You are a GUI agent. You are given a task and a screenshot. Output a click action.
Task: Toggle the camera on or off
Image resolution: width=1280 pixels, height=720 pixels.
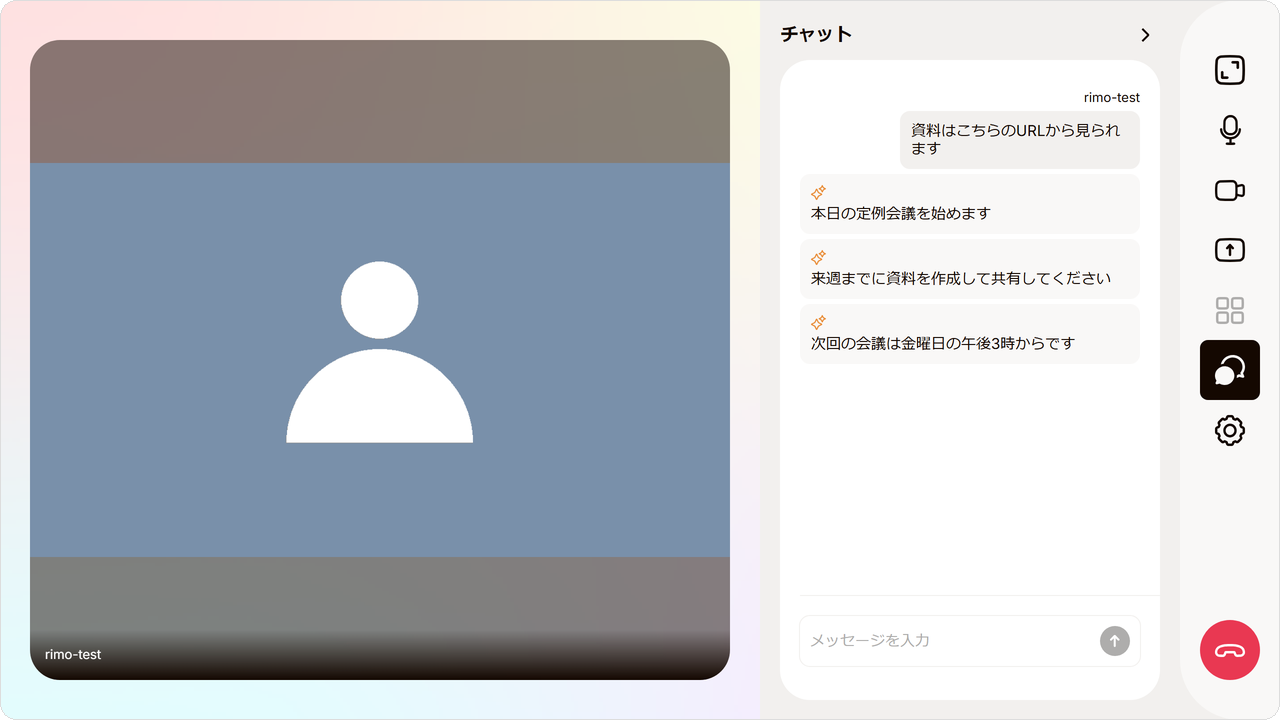1229,190
